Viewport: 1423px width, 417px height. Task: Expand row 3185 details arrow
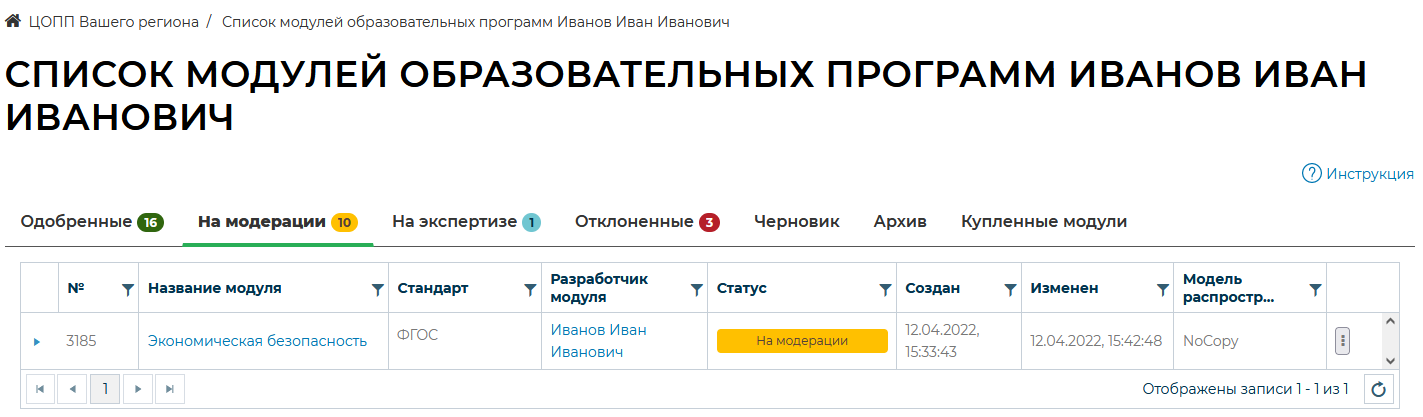(37, 341)
